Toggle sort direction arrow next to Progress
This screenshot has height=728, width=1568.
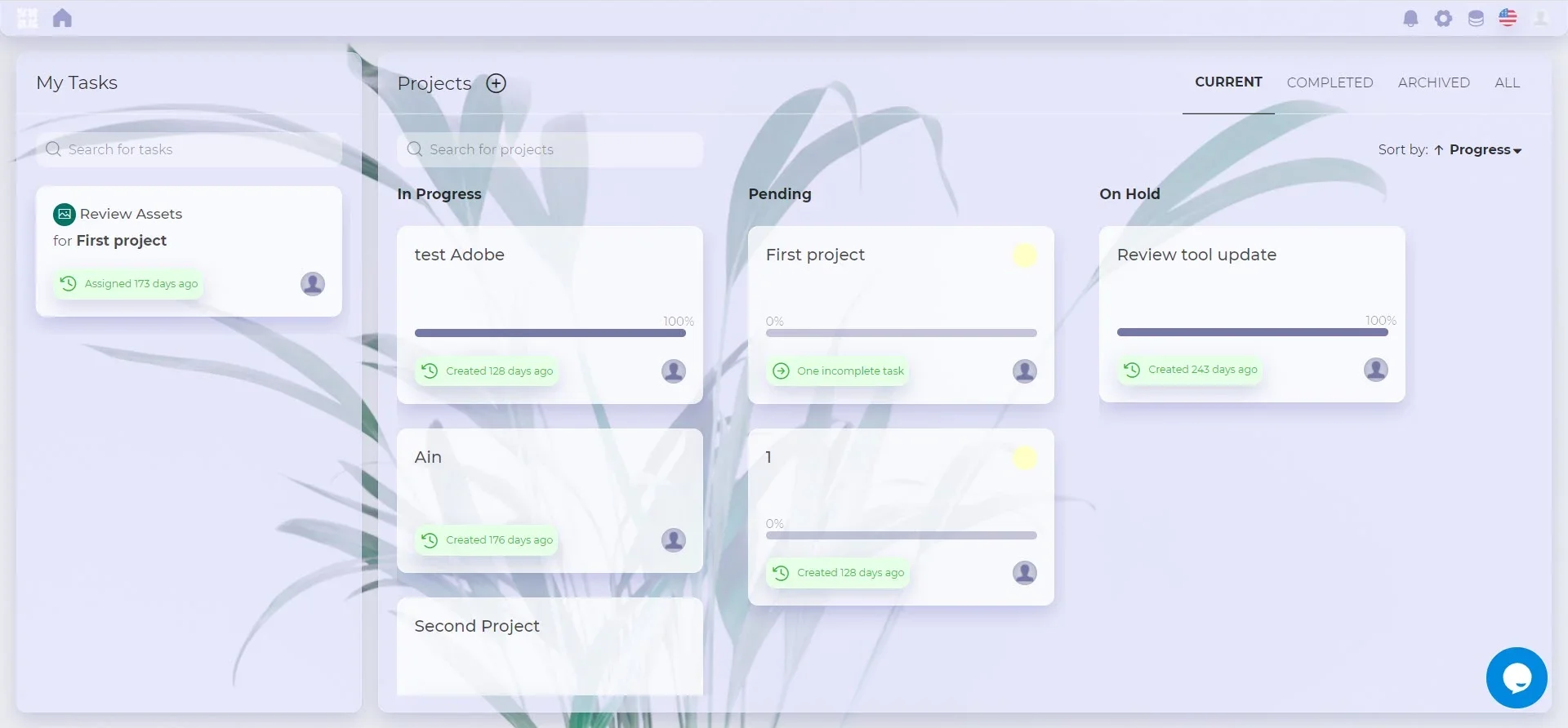[1439, 150]
